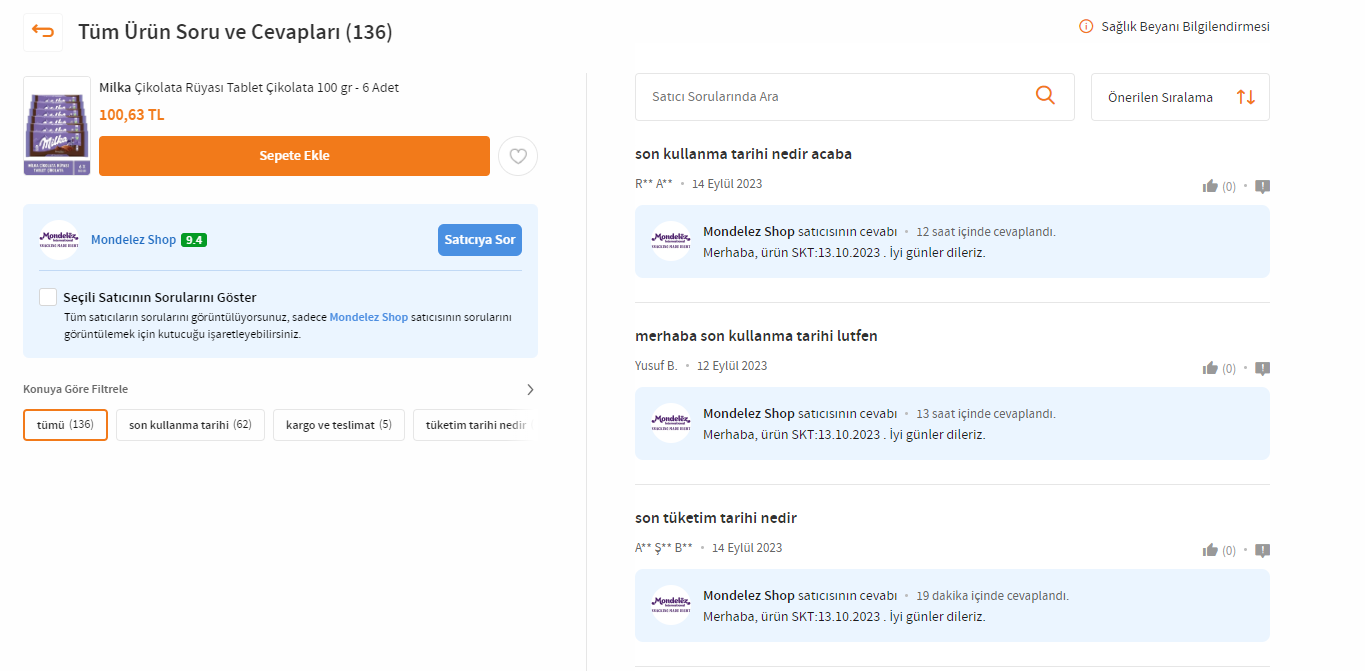Filter by kargo ve teslimat (5)
1365x671 pixels.
click(x=339, y=425)
